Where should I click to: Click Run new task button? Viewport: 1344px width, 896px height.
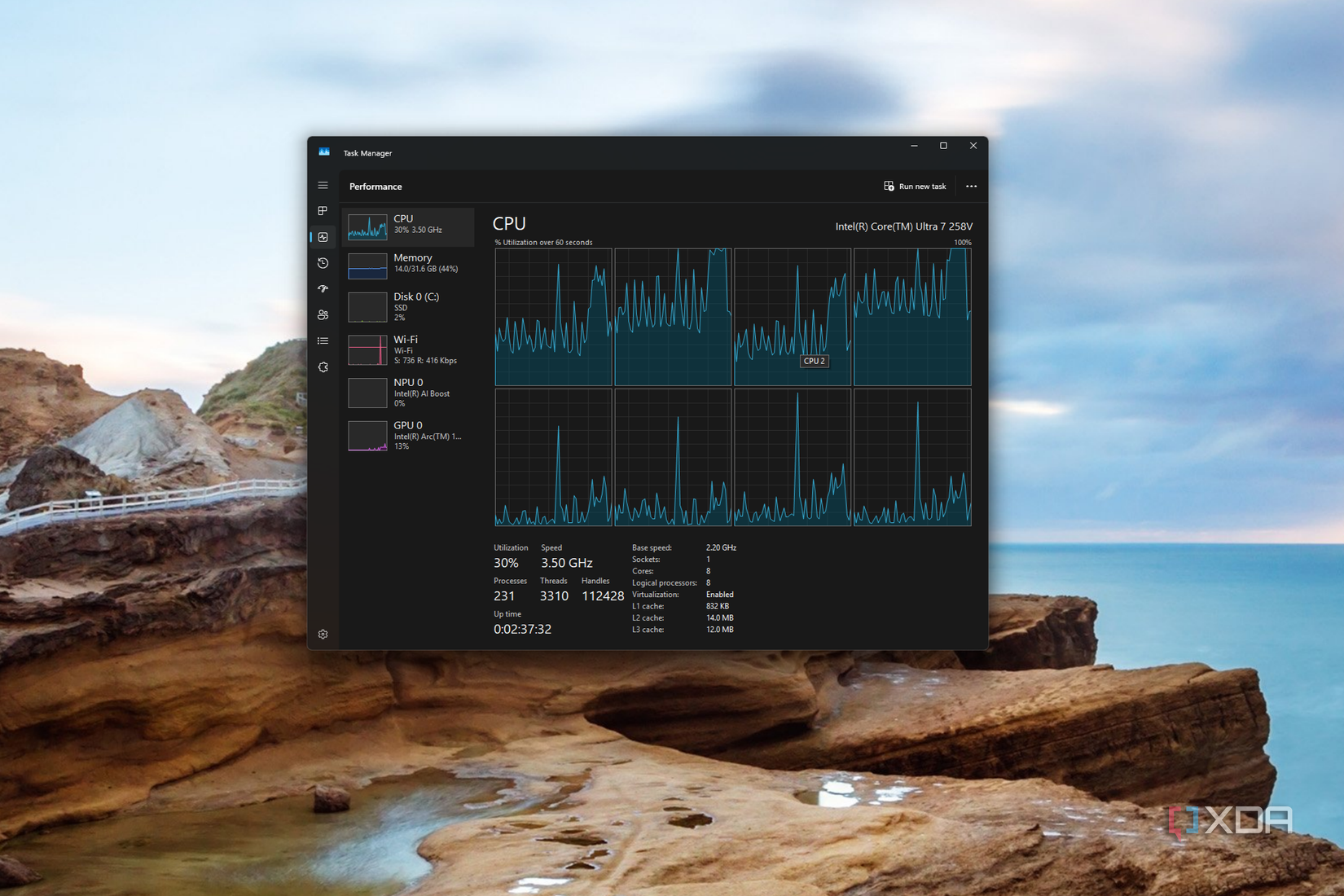click(915, 187)
